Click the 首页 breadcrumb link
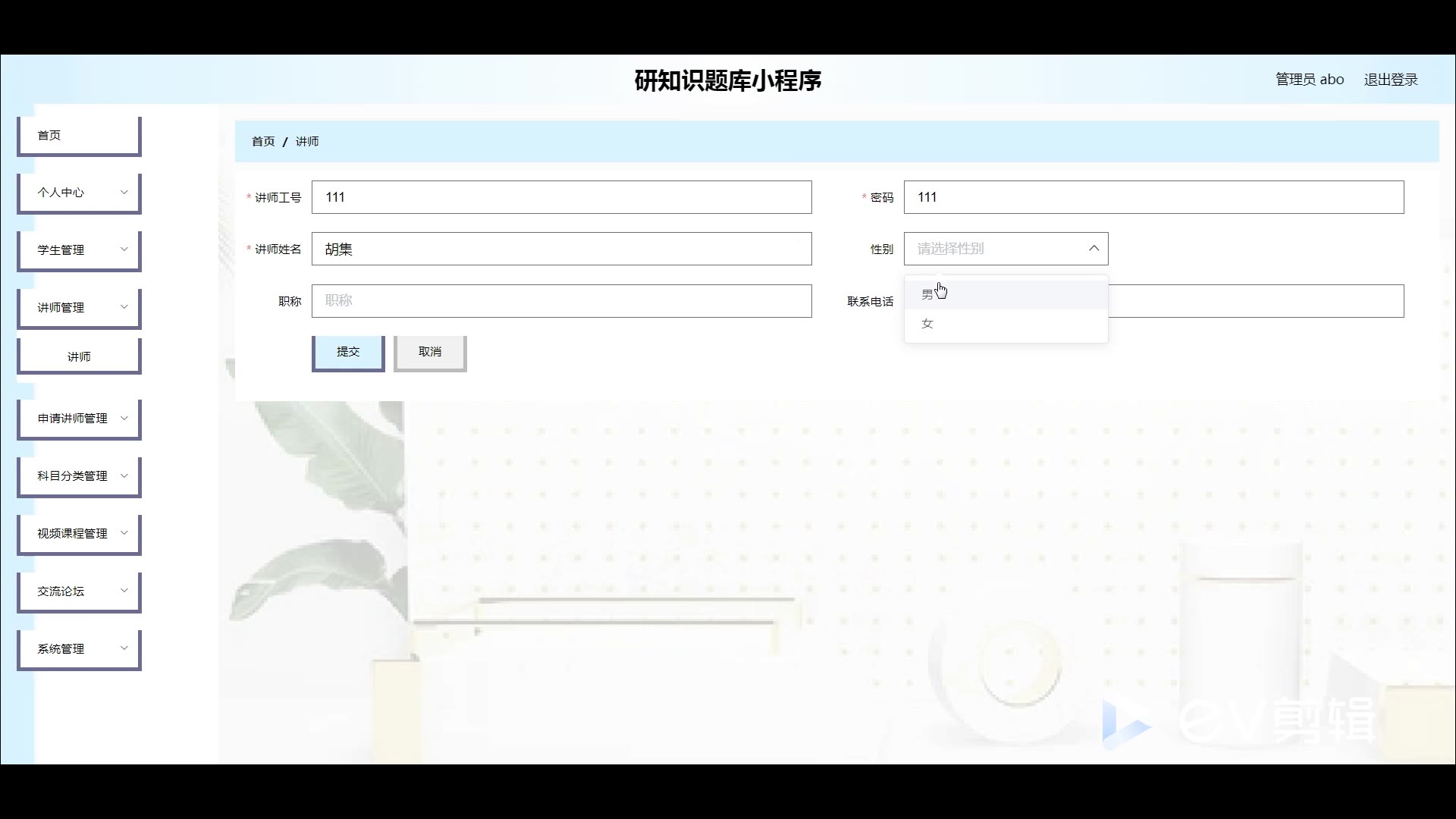This screenshot has height=819, width=1456. tap(263, 142)
